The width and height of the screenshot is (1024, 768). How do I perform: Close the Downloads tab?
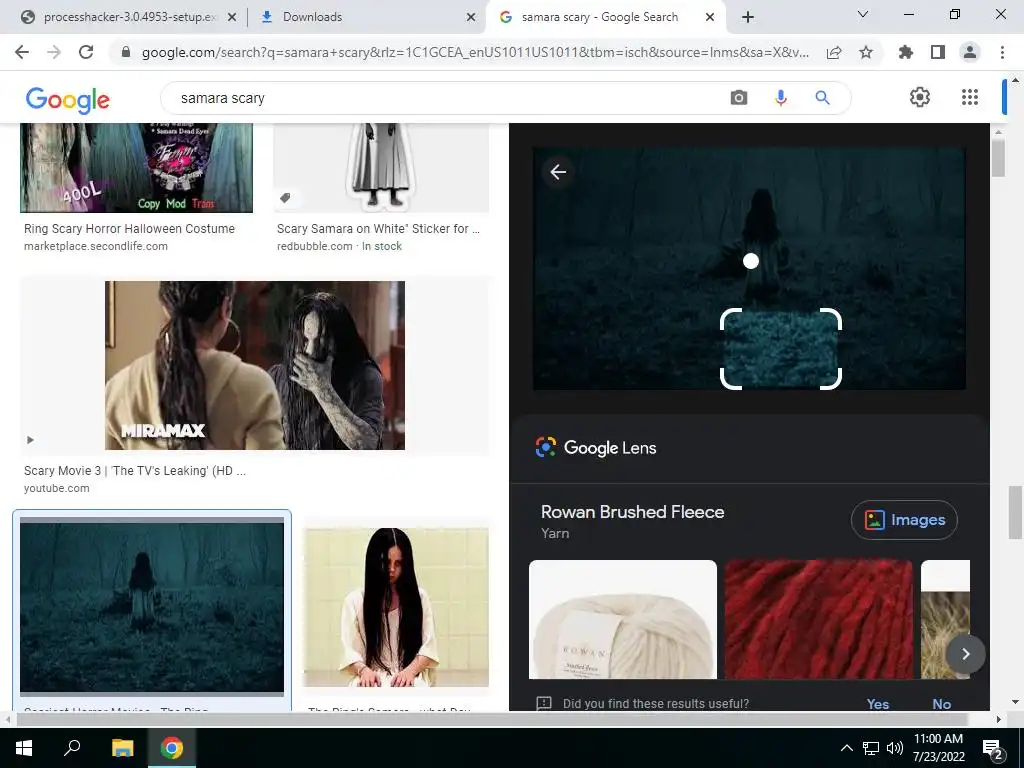471,17
